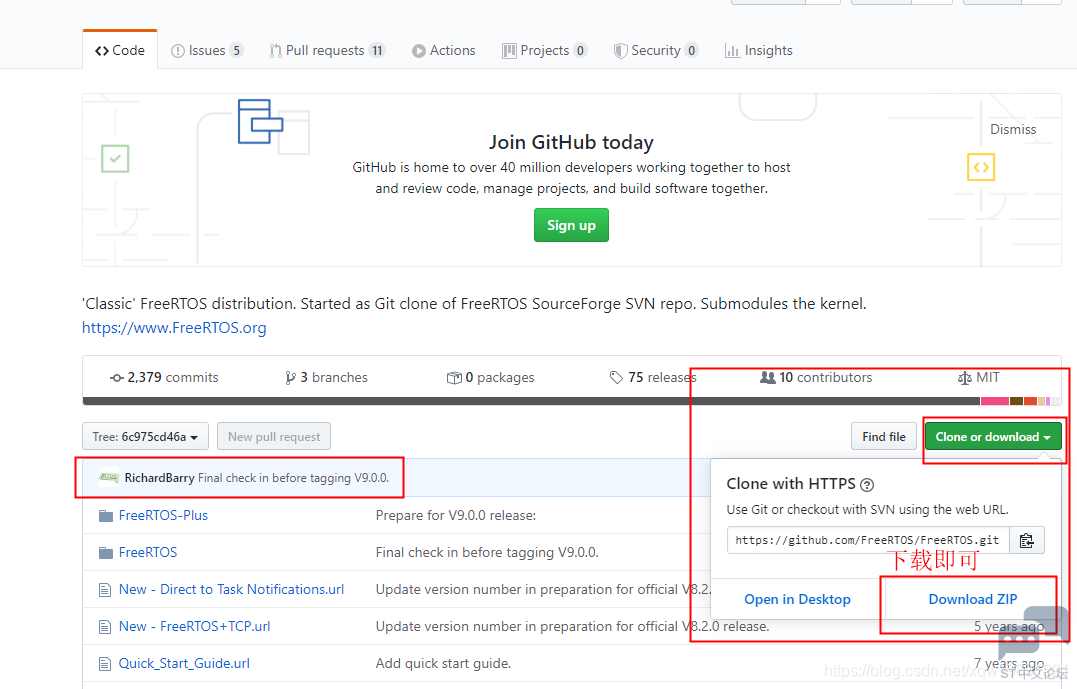The width and height of the screenshot is (1077, 689).
Task: Dismiss the Join GitHub banner
Action: point(1013,129)
